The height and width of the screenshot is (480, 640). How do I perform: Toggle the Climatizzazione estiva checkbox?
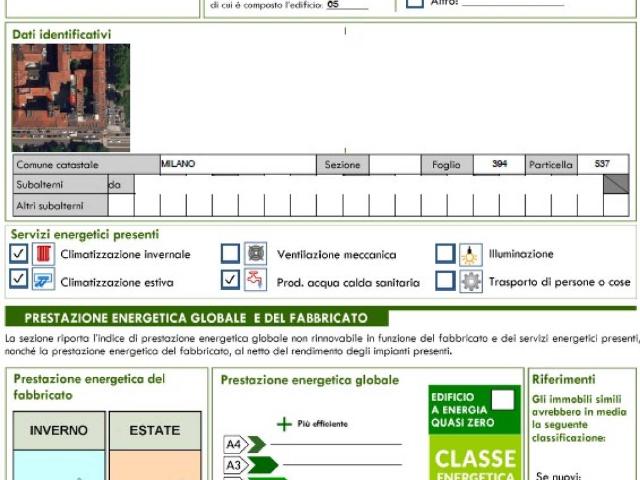pyautogui.click(x=19, y=279)
